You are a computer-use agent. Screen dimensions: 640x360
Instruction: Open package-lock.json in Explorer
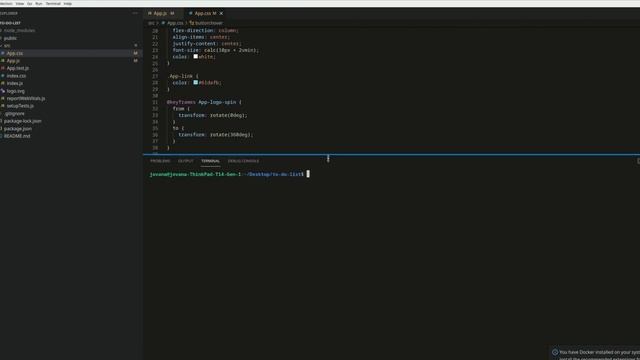tap(22, 121)
